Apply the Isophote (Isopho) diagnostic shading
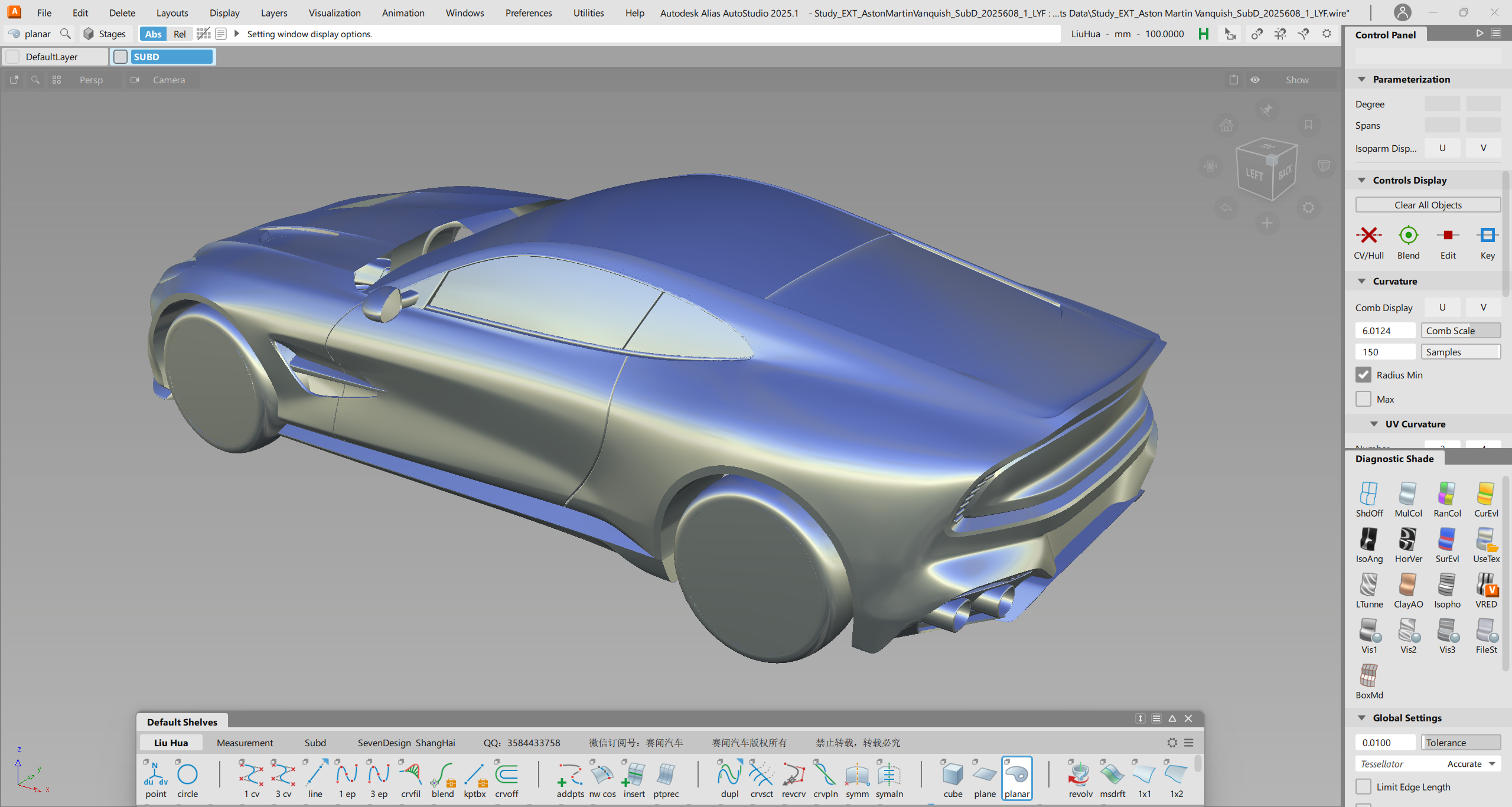Screen dimensions: 1512x807 pyautogui.click(x=1447, y=586)
